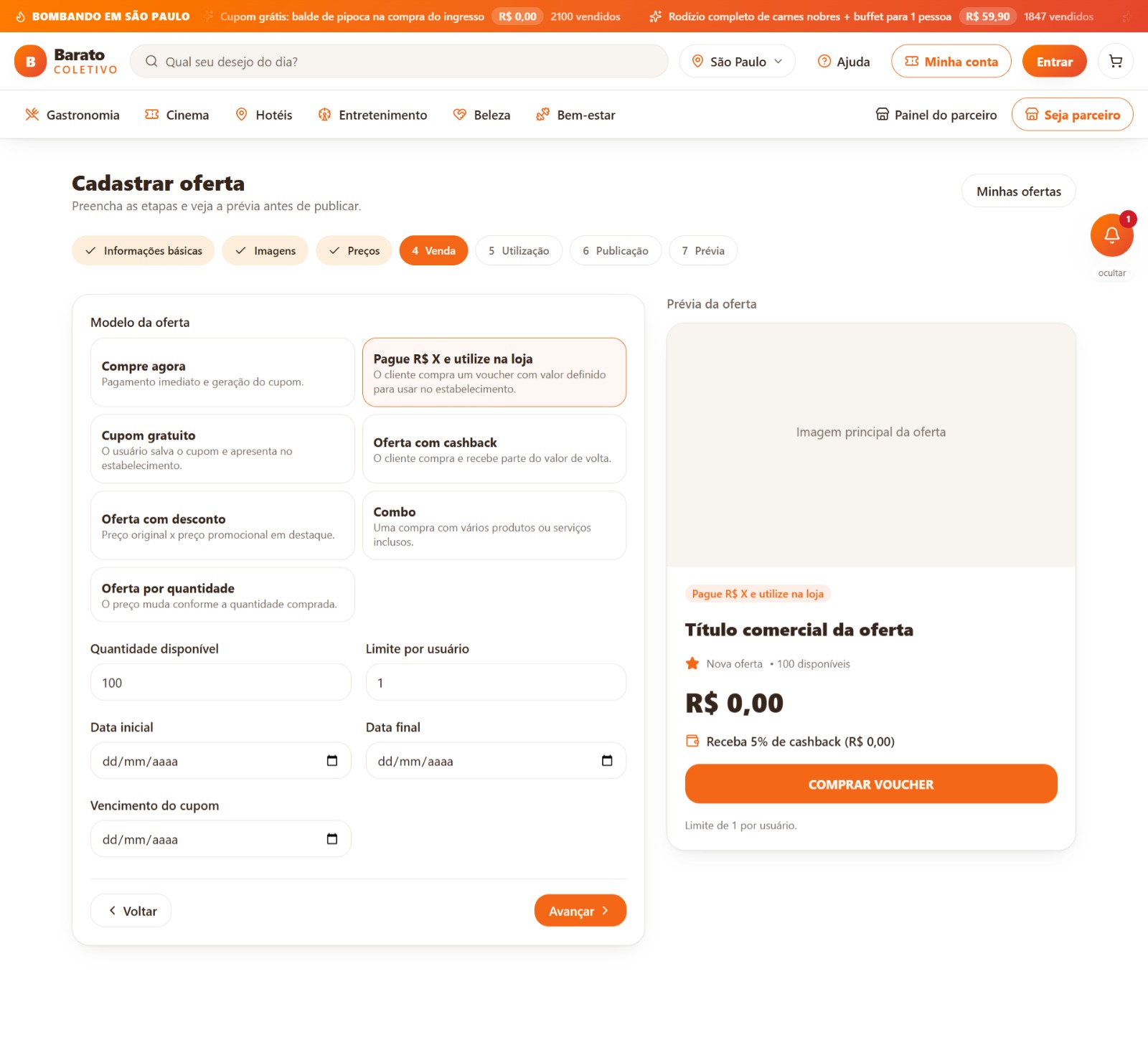This screenshot has width=1148, height=1060.
Task: Click the Entrar button
Action: [1054, 62]
